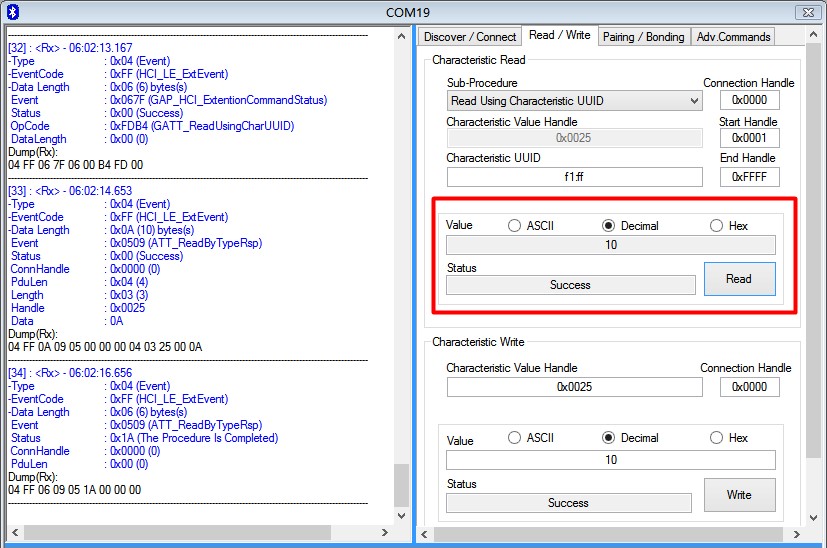Click dump line ending 25 00 0A
The height and width of the screenshot is (548, 827).
tap(105, 347)
